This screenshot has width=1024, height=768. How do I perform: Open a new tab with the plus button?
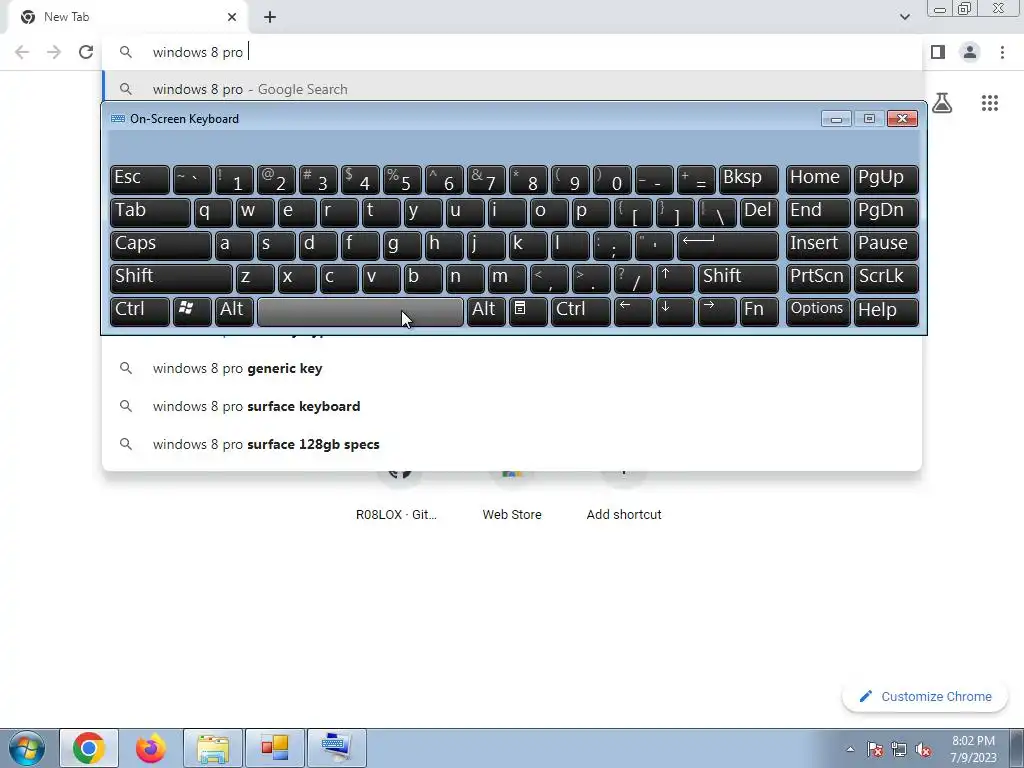270,17
